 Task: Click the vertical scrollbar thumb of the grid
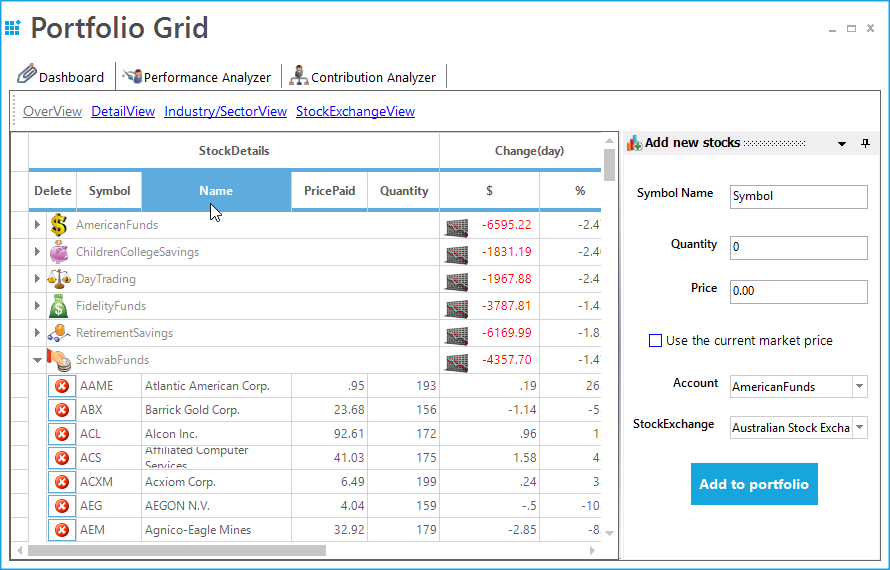coord(610,165)
